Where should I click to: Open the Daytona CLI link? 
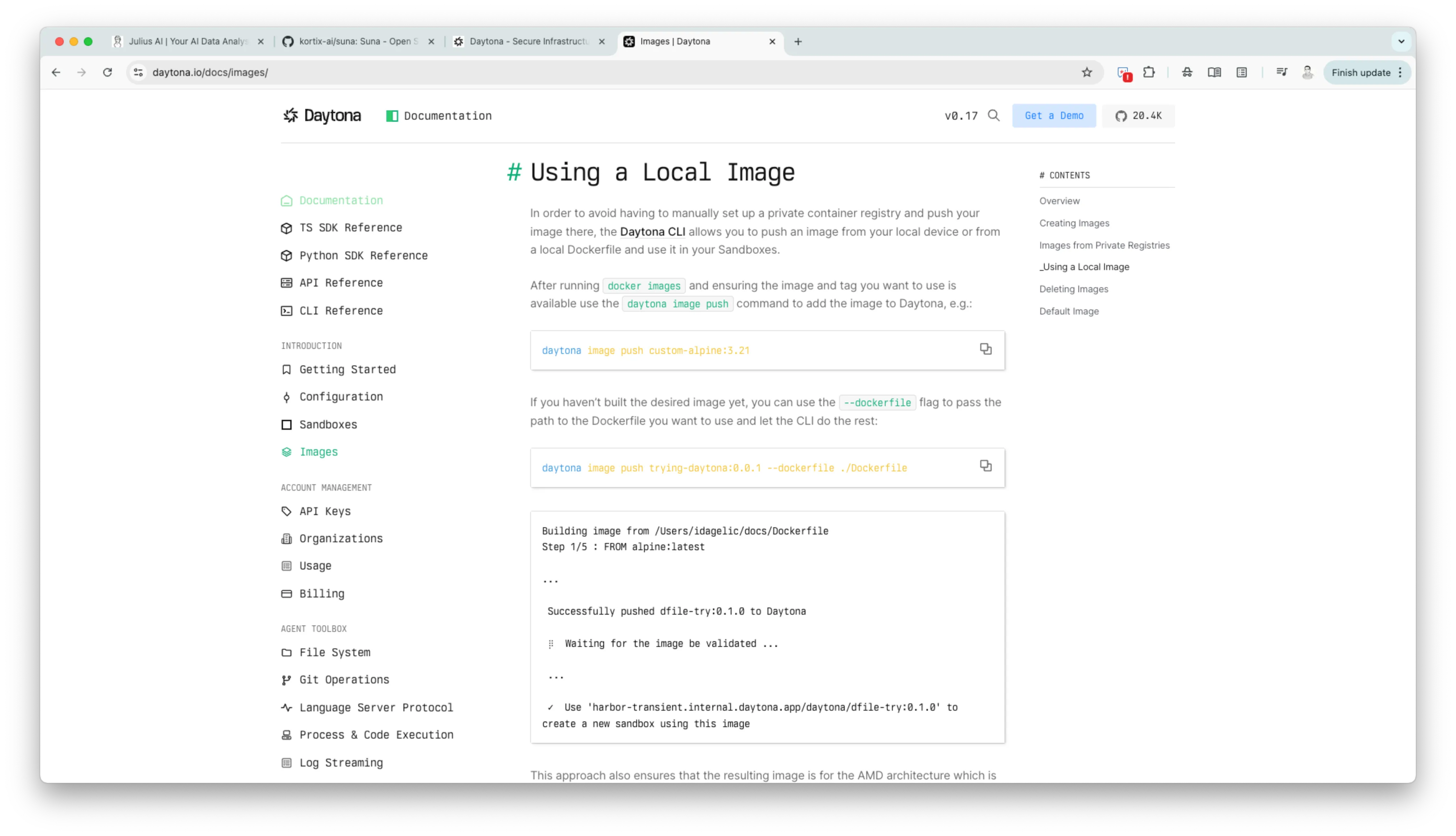[652, 231]
